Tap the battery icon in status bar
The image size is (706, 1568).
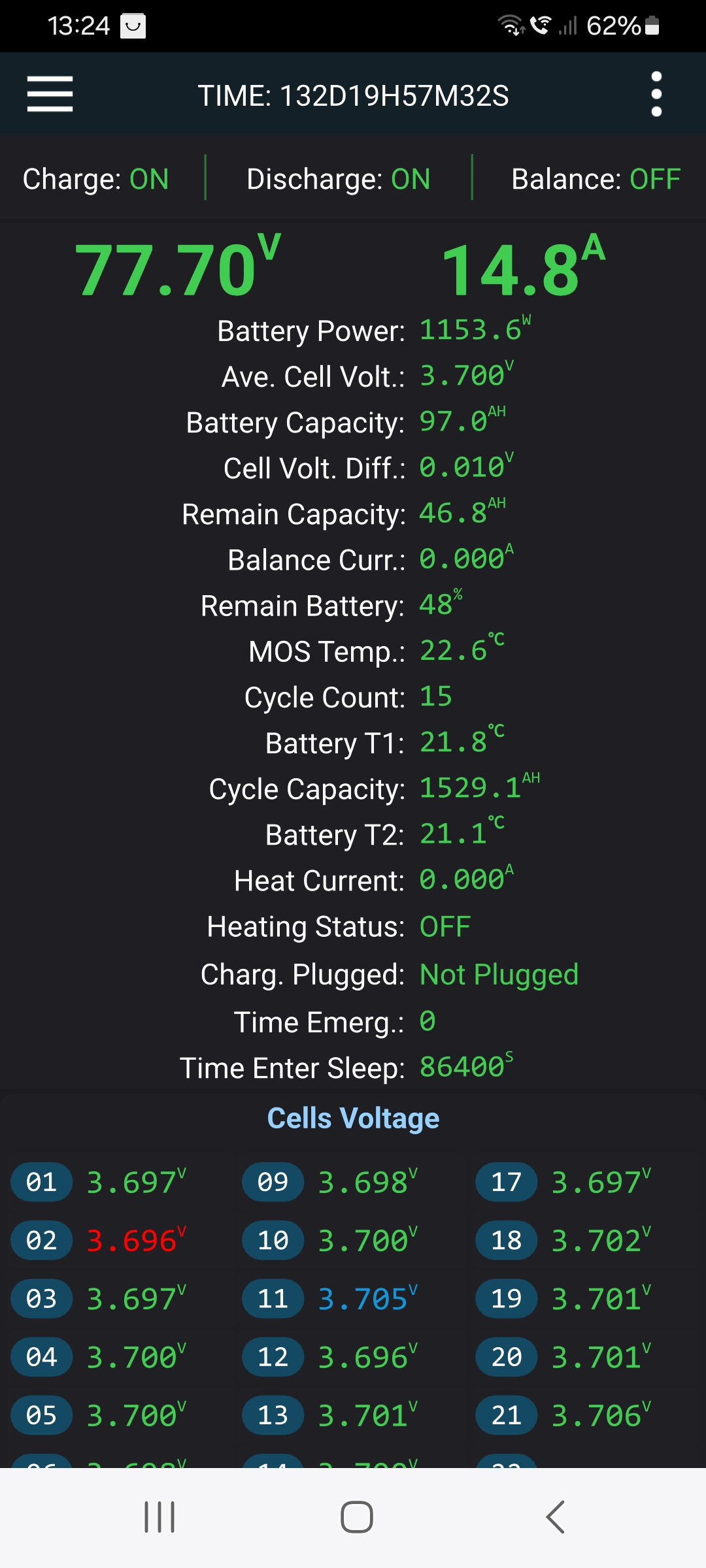[652, 26]
